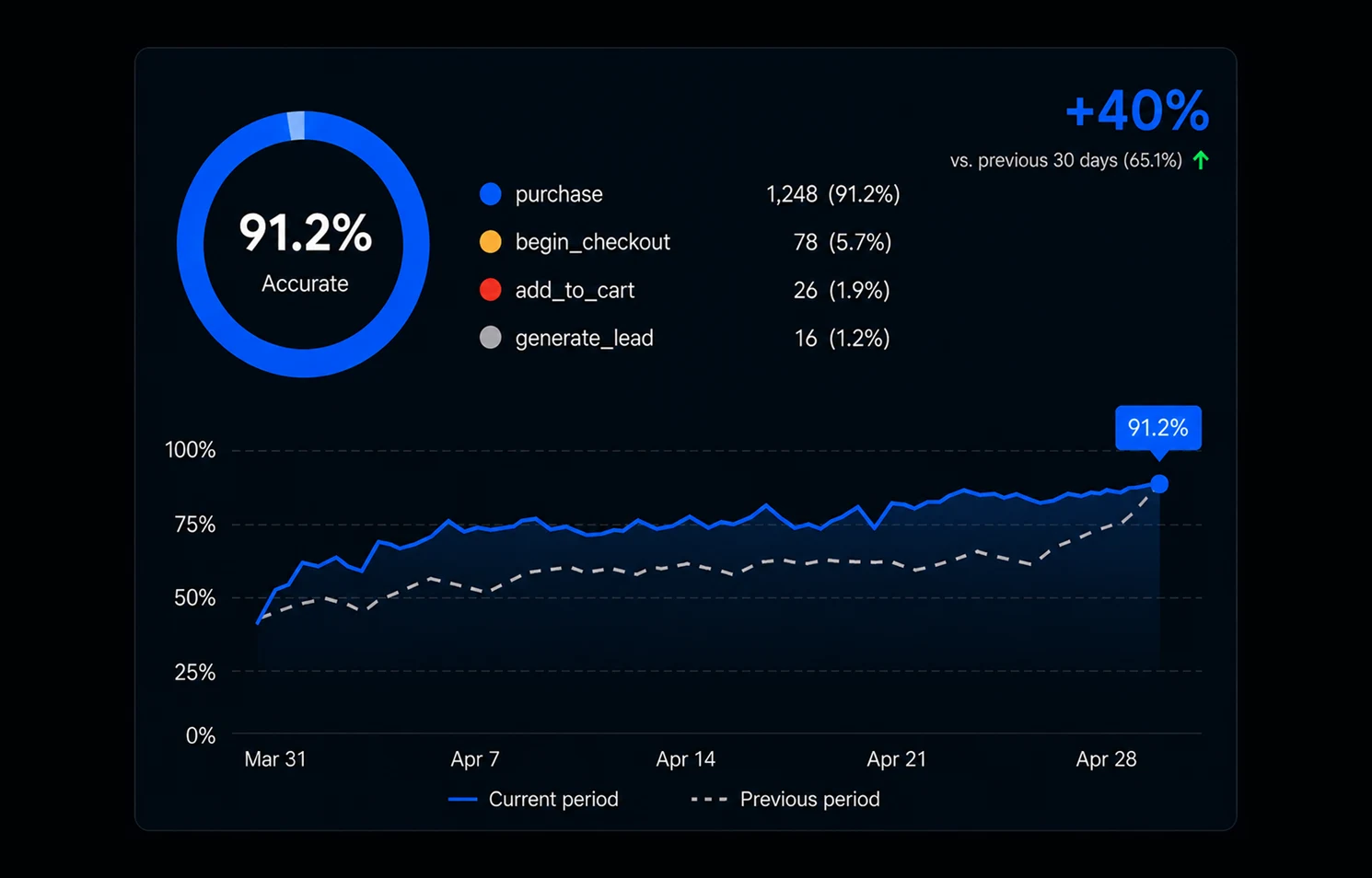Image resolution: width=1372 pixels, height=878 pixels.
Task: Click the 26 (1.9%) add_to_cart value
Action: 842,290
